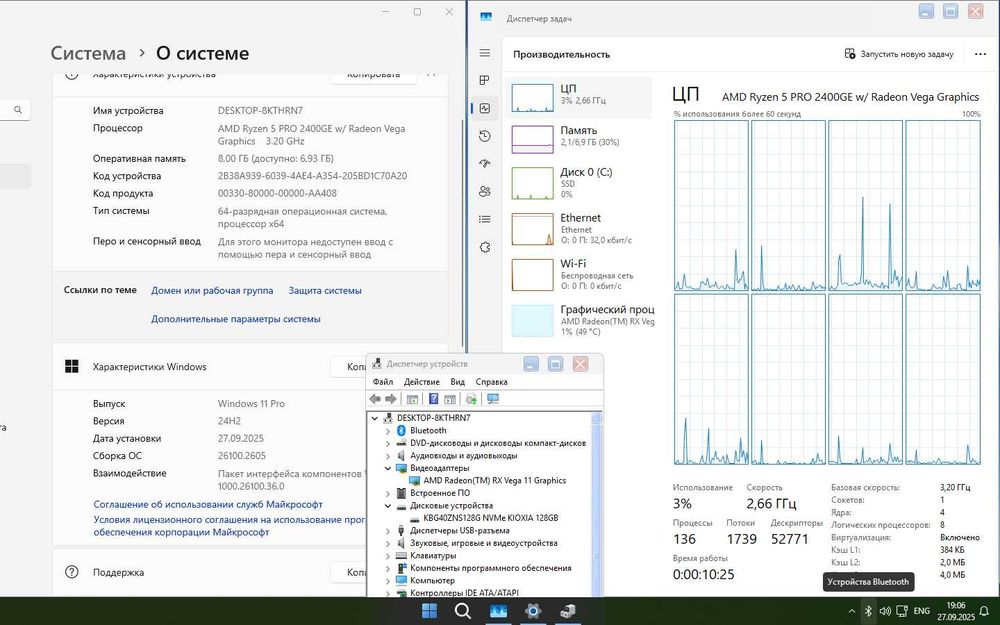The width and height of the screenshot is (1000, 625).
Task: Click update driver icon in Device Manager toolbar
Action: coord(471,399)
